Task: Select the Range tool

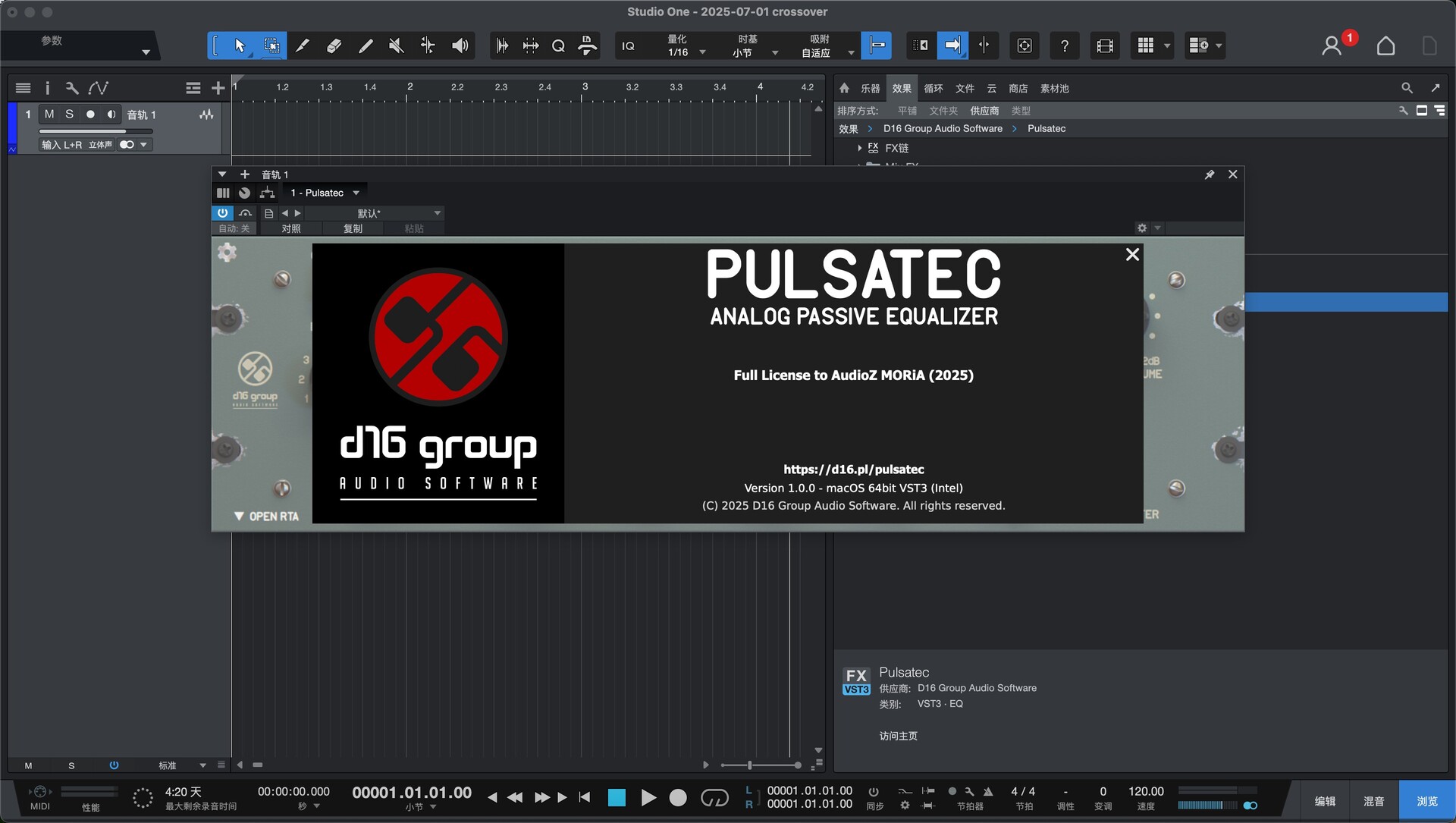Action: coord(271,46)
